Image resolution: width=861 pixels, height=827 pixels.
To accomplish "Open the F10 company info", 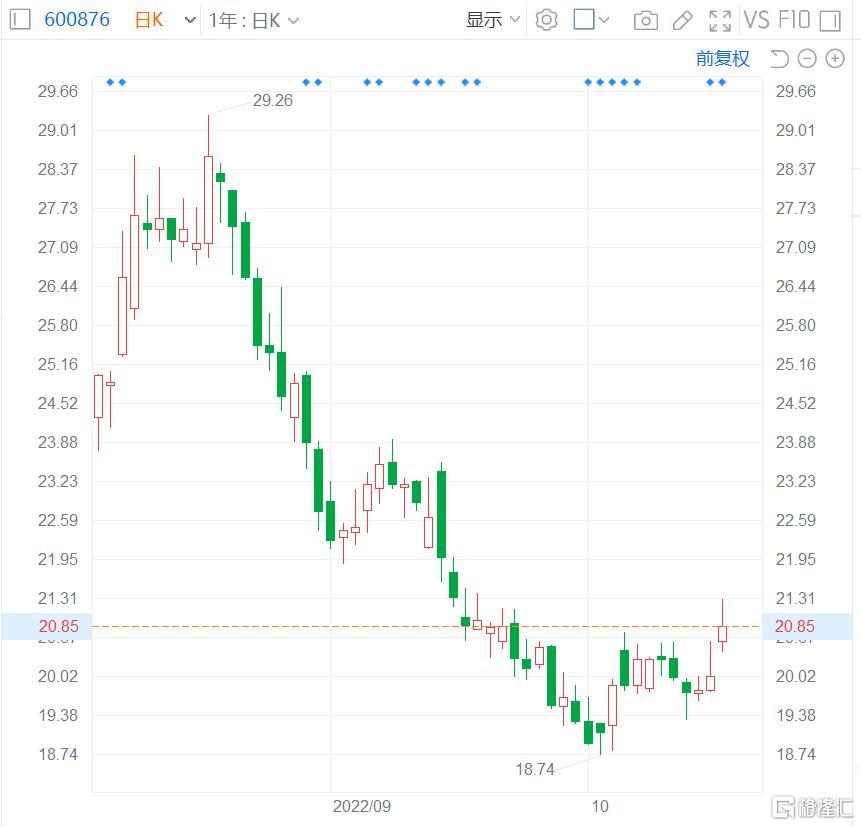I will [x=793, y=20].
